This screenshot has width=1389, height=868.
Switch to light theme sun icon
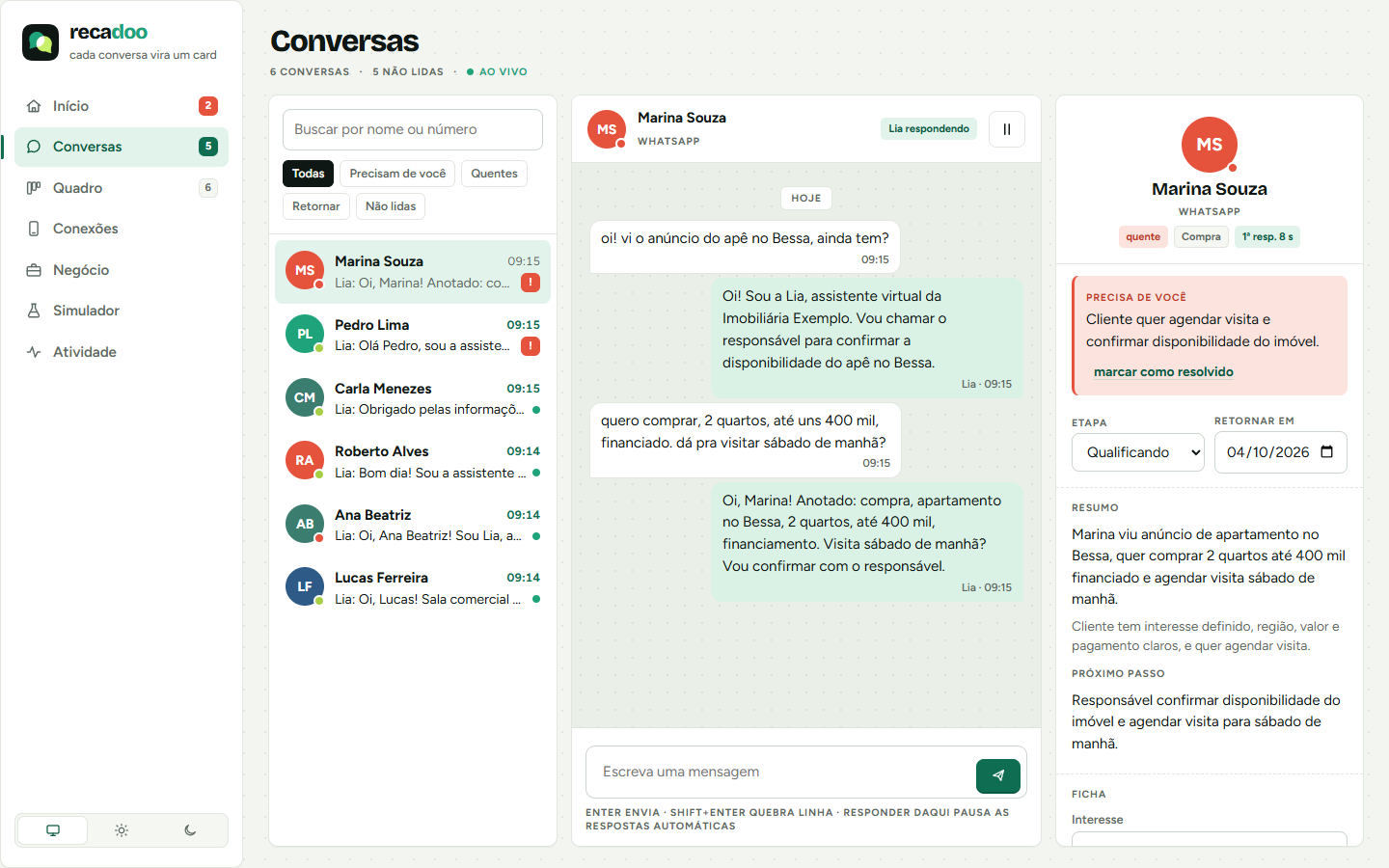click(122, 830)
